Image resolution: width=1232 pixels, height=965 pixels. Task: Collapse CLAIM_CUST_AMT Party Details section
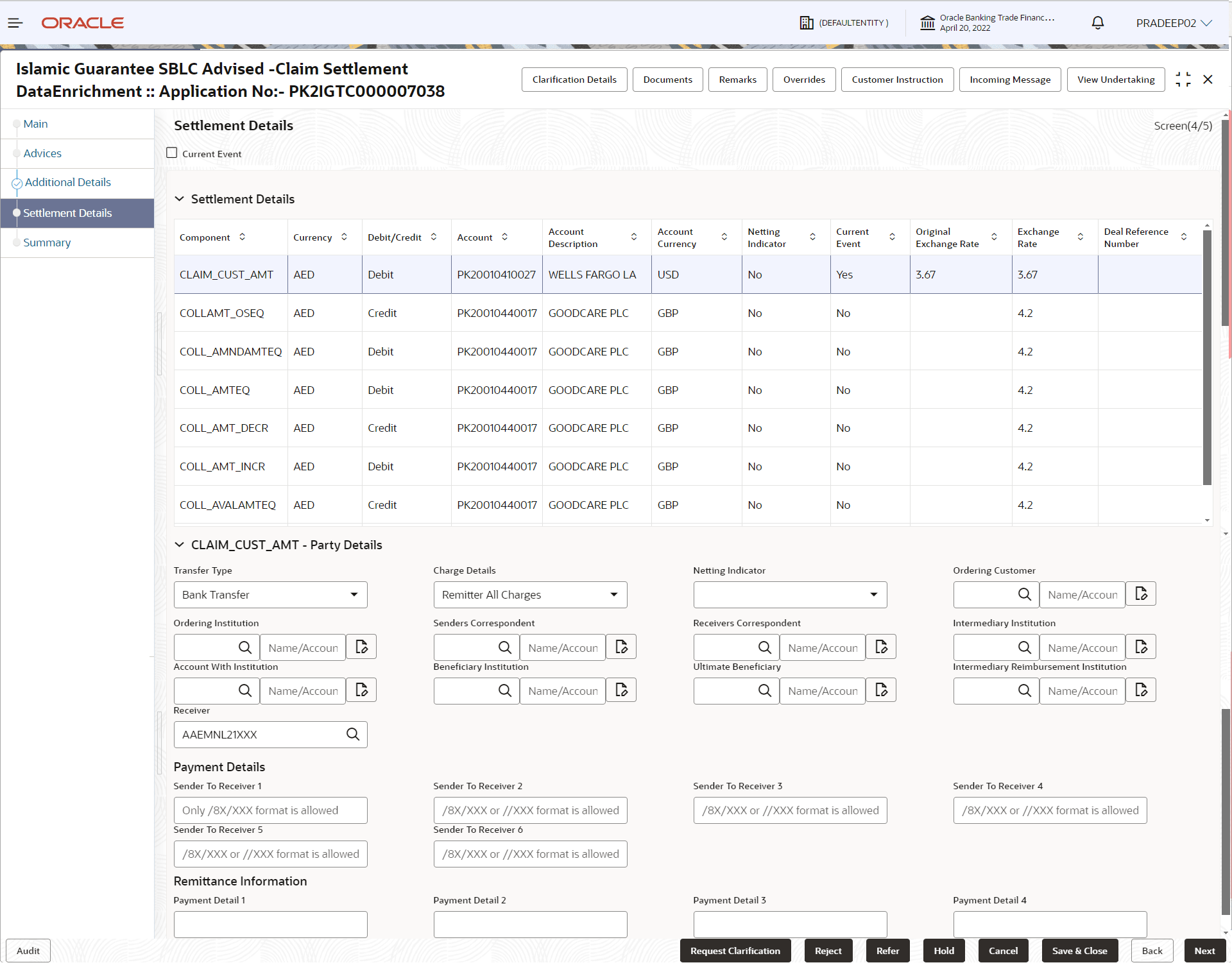pos(180,545)
